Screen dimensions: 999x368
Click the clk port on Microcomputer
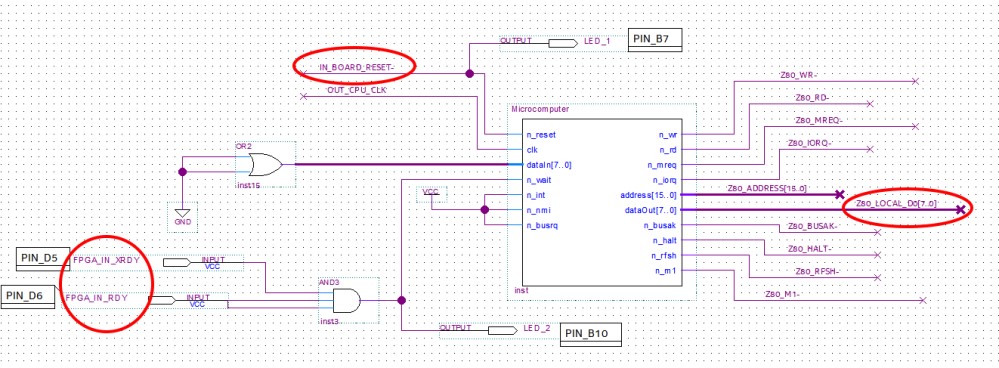(x=532, y=150)
